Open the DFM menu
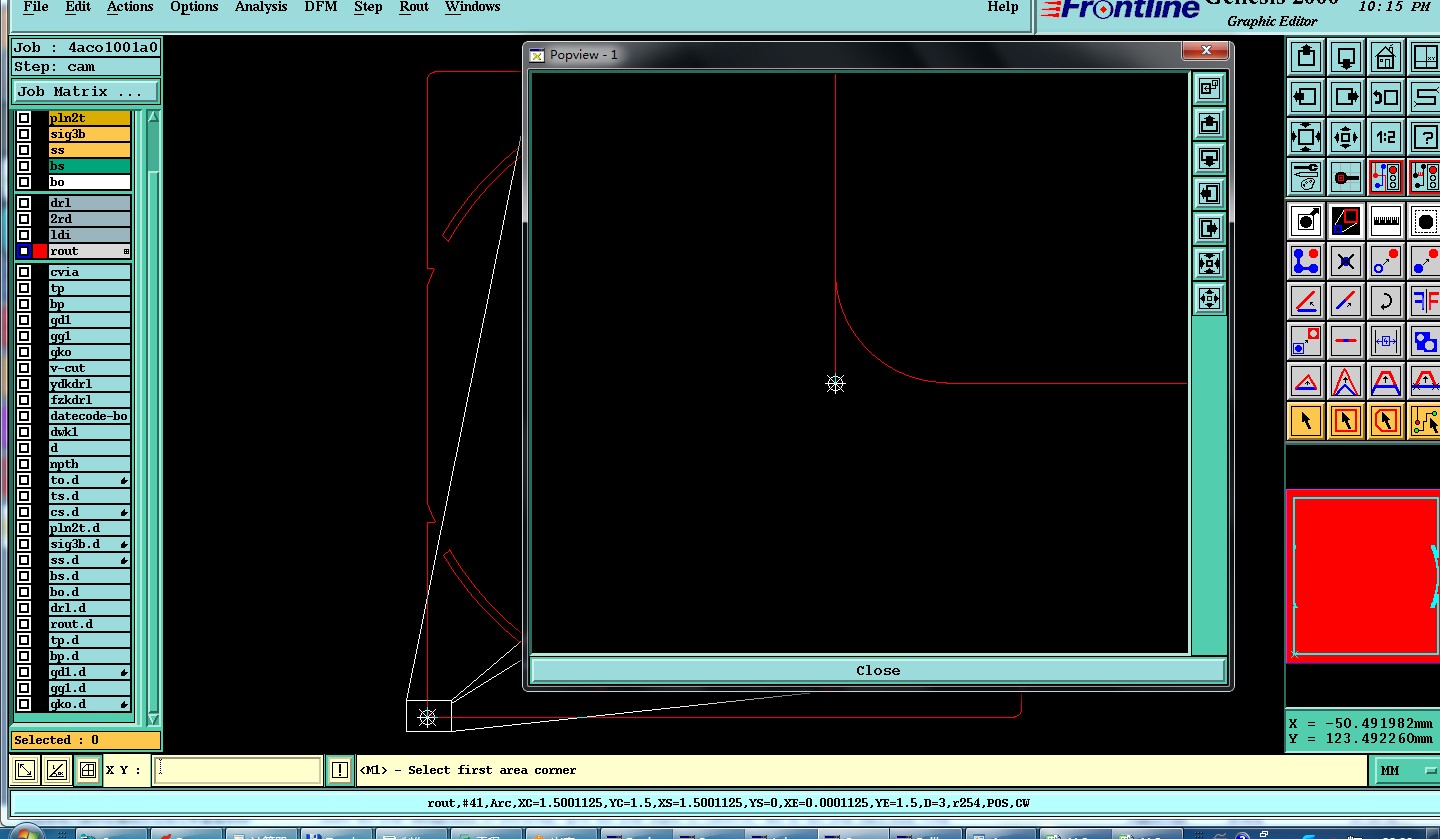1440x839 pixels. (x=320, y=7)
